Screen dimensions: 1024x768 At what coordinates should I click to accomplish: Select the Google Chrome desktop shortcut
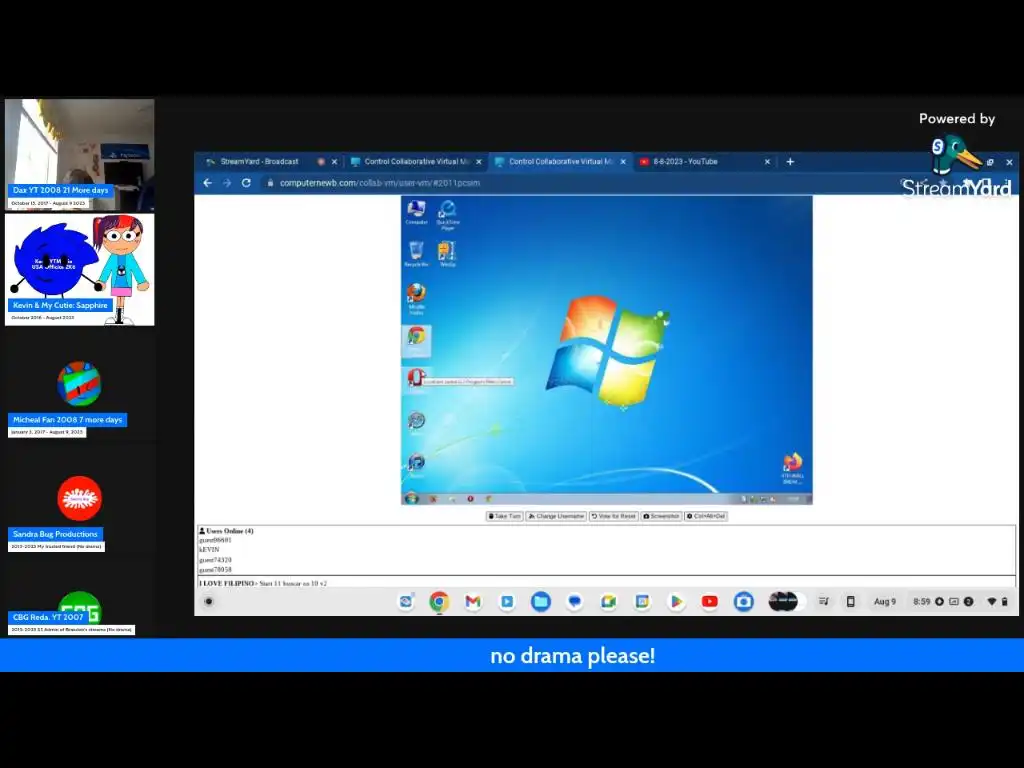416,341
